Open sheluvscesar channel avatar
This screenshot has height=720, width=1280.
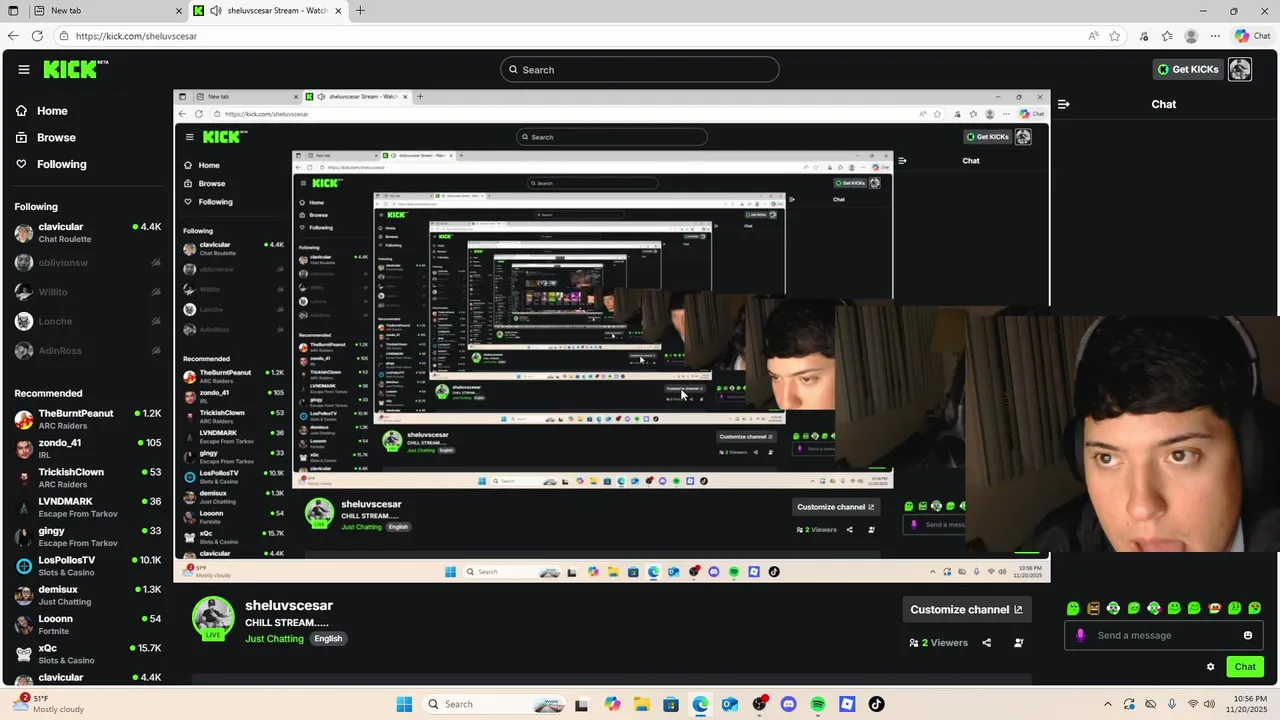[x=213, y=618]
